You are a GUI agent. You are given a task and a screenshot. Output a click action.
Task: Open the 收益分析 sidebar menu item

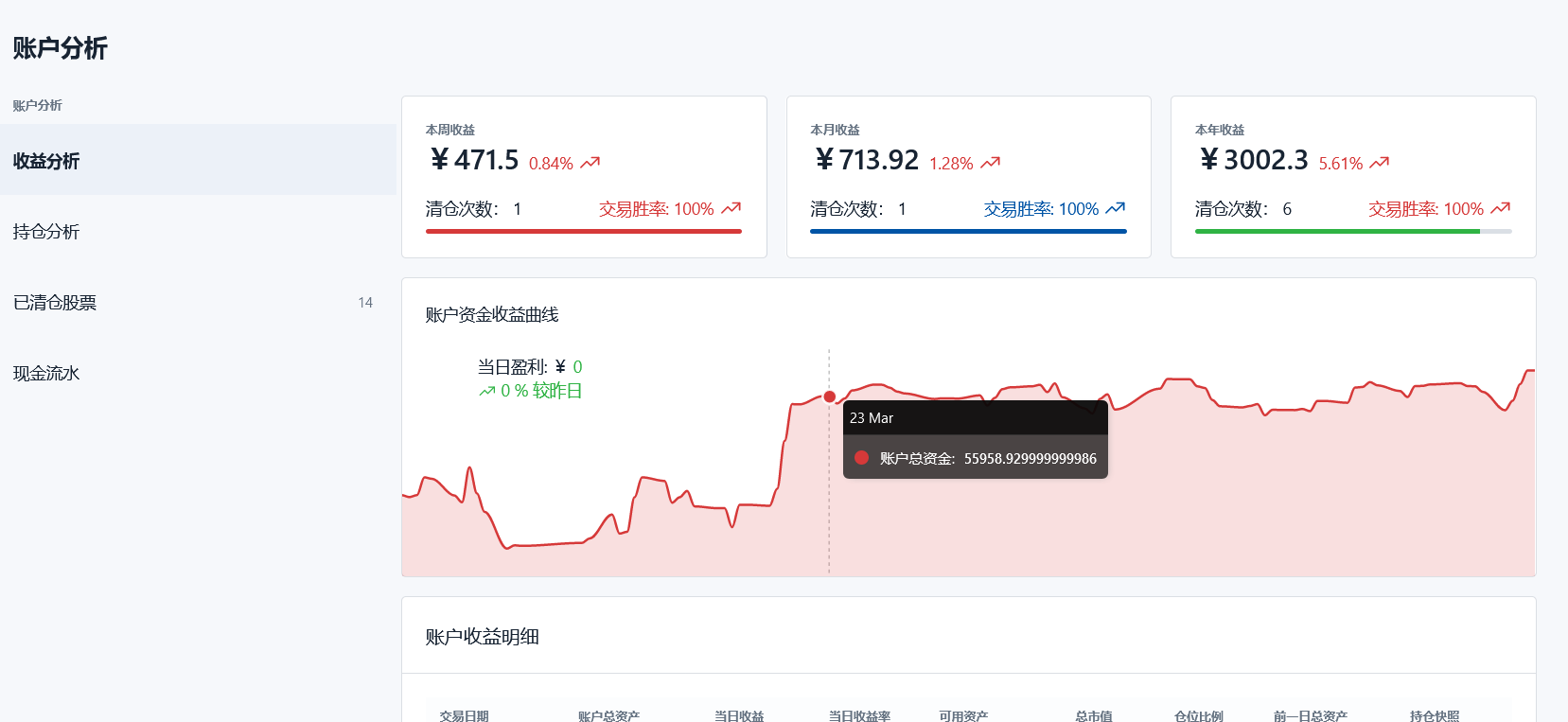pos(198,160)
